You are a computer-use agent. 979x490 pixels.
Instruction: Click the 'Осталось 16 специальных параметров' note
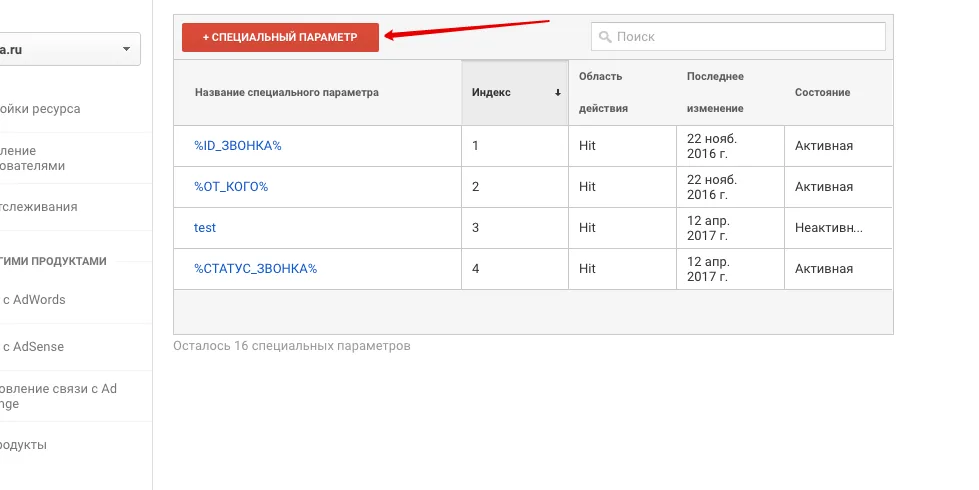(292, 346)
